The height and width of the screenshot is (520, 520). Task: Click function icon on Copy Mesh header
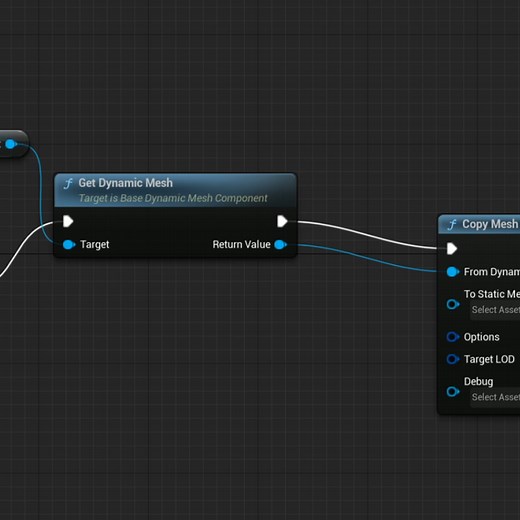coord(452,225)
